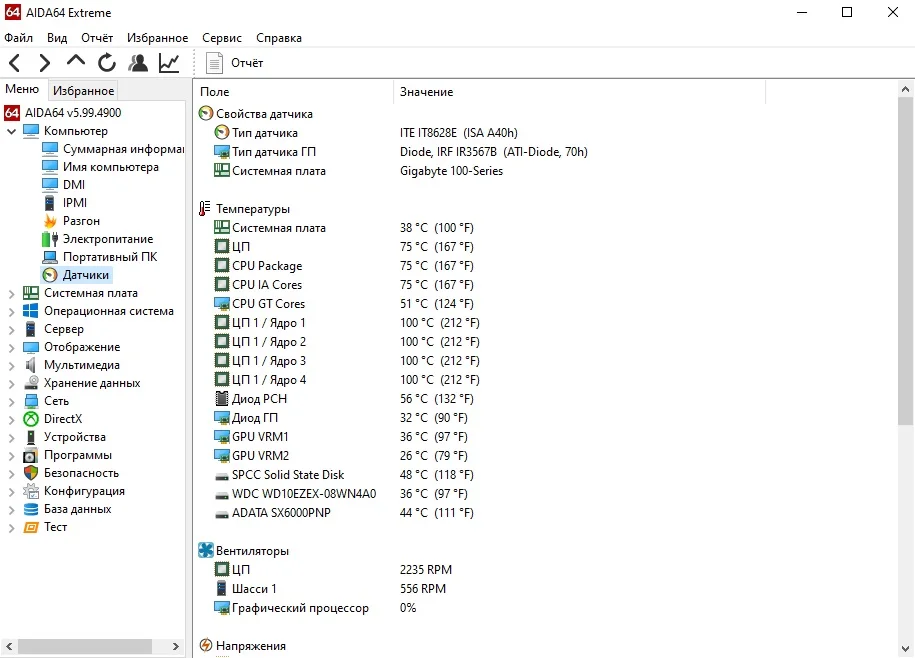This screenshot has height=658, width=915.
Task: Click the tree panel horizontal scrollbar left arrow
Action: [x=9, y=646]
